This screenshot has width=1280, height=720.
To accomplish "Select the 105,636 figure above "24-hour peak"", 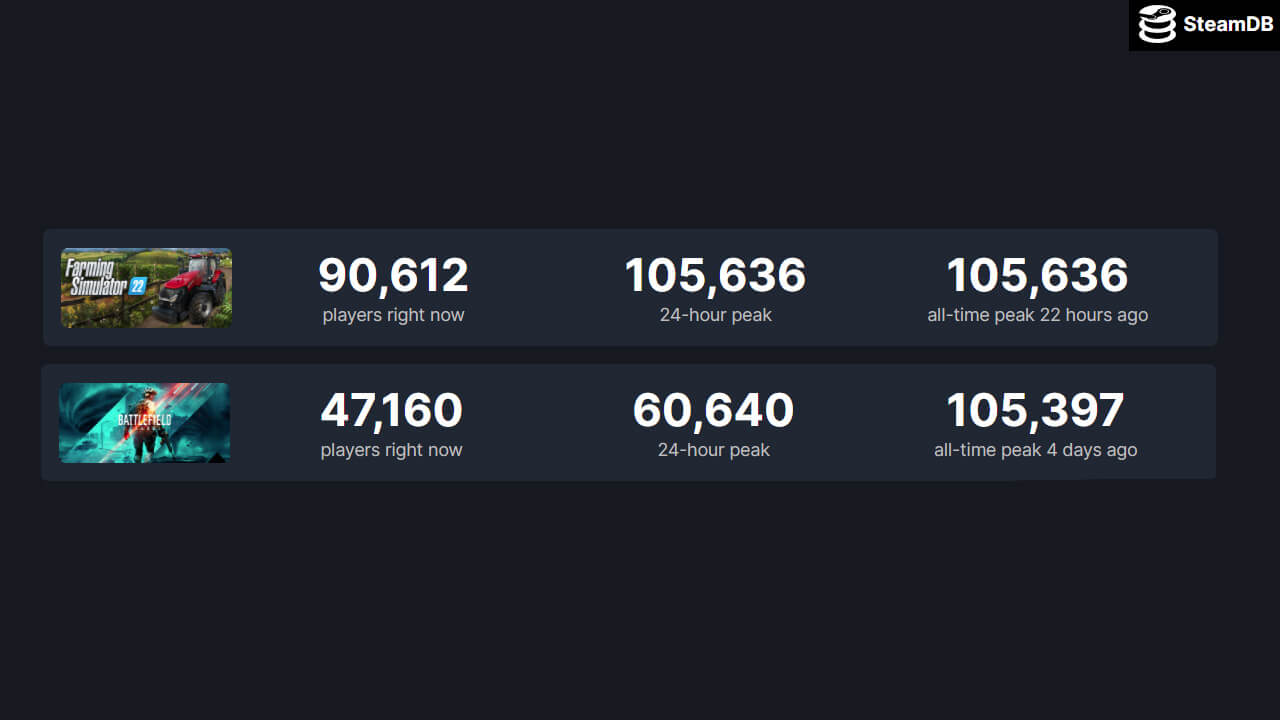I will 715,276.
